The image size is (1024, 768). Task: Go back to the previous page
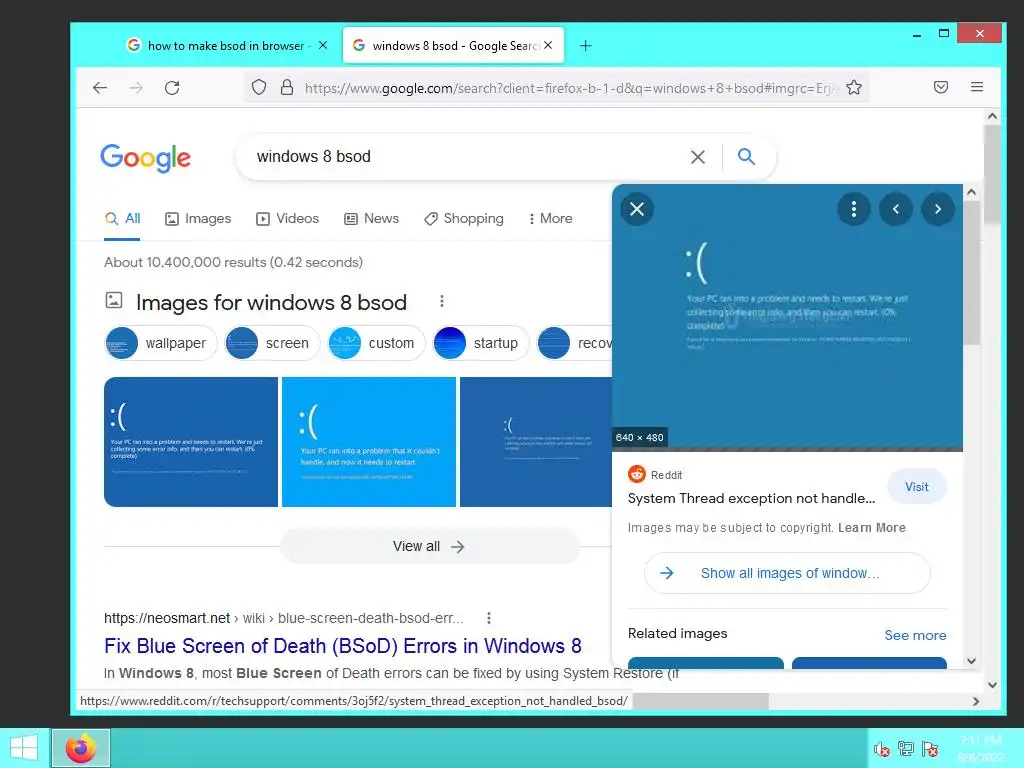100,88
